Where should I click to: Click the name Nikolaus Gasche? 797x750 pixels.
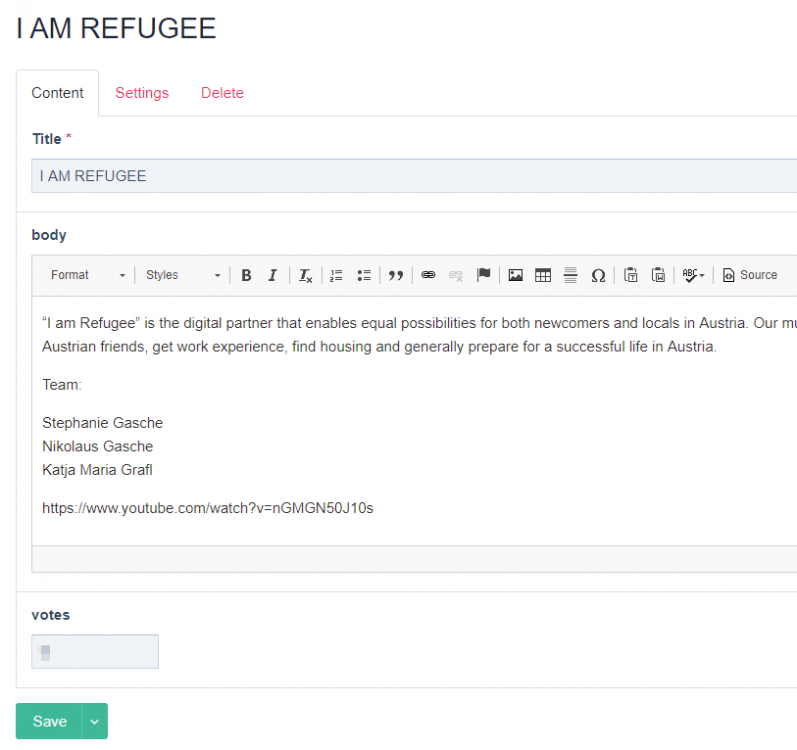[98, 446]
